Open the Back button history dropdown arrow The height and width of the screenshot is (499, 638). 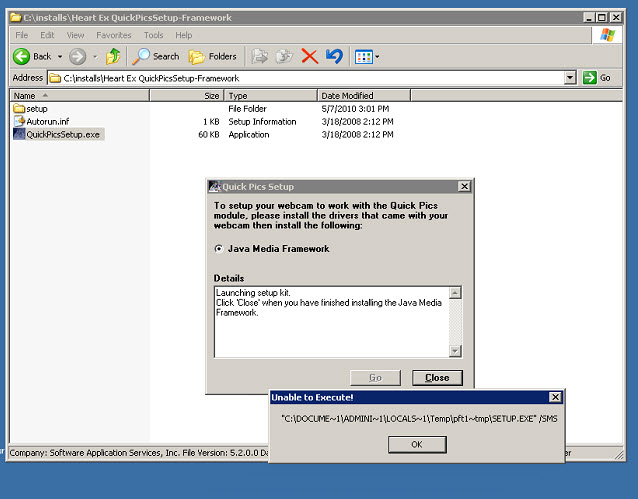click(x=60, y=56)
